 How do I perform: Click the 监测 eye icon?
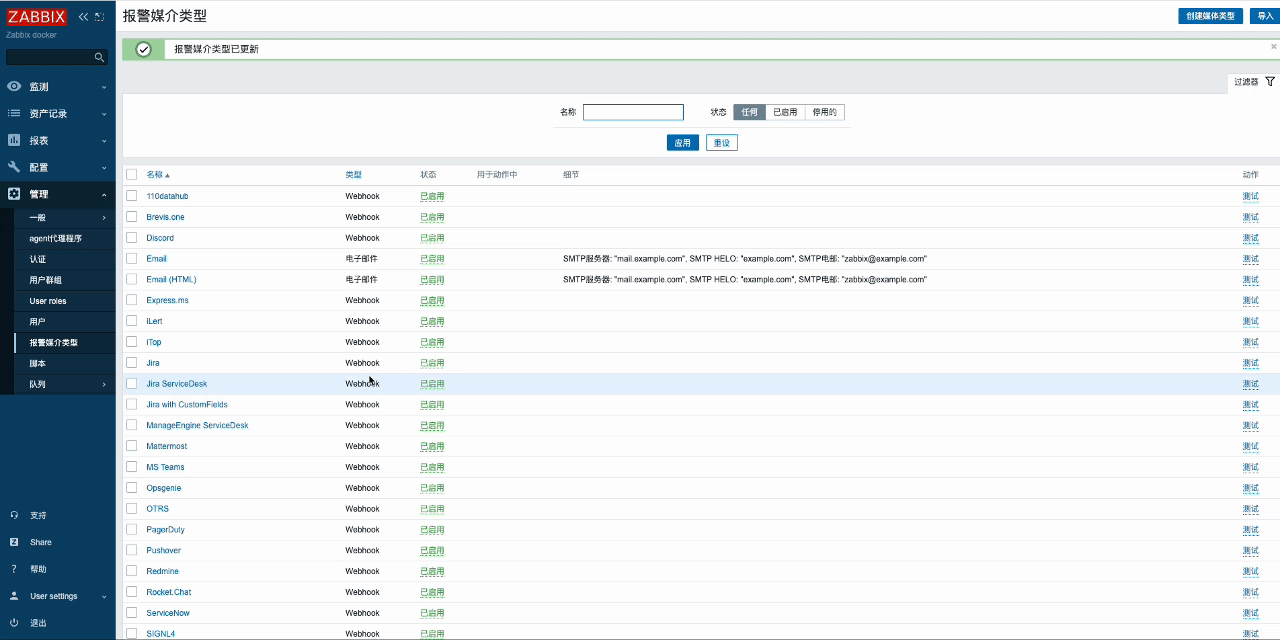(x=14, y=87)
